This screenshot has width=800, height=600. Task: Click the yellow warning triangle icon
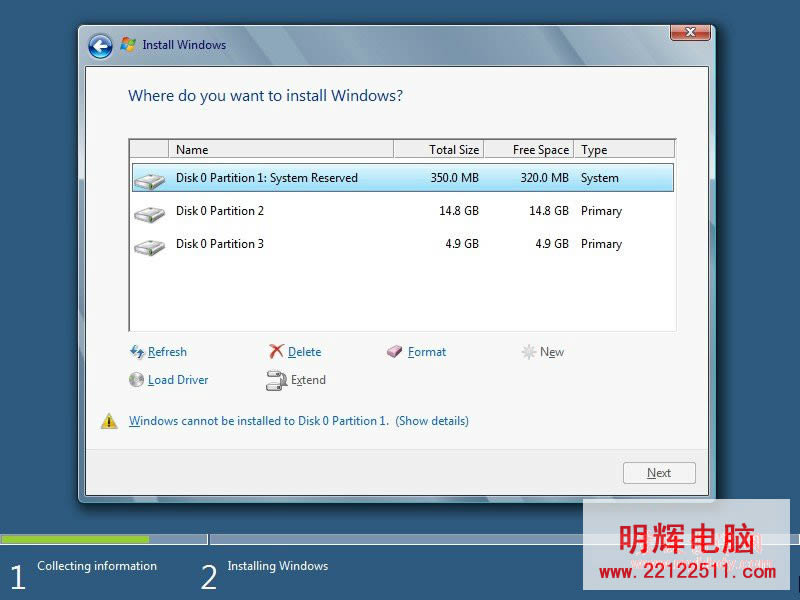109,421
